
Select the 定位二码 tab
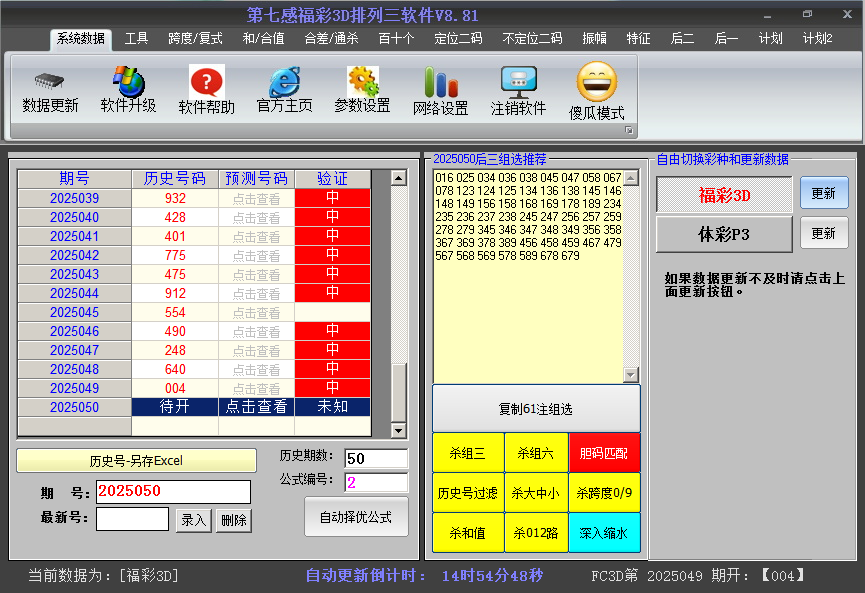coord(458,39)
